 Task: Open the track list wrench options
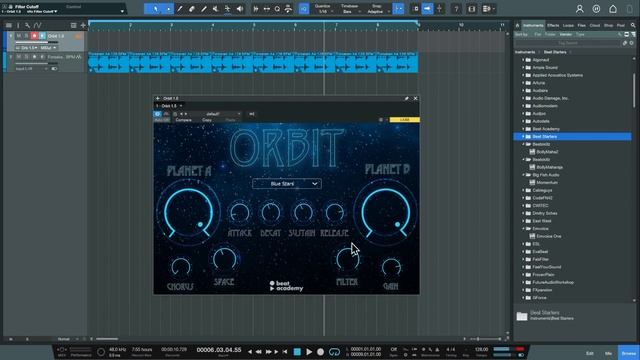coord(27,25)
